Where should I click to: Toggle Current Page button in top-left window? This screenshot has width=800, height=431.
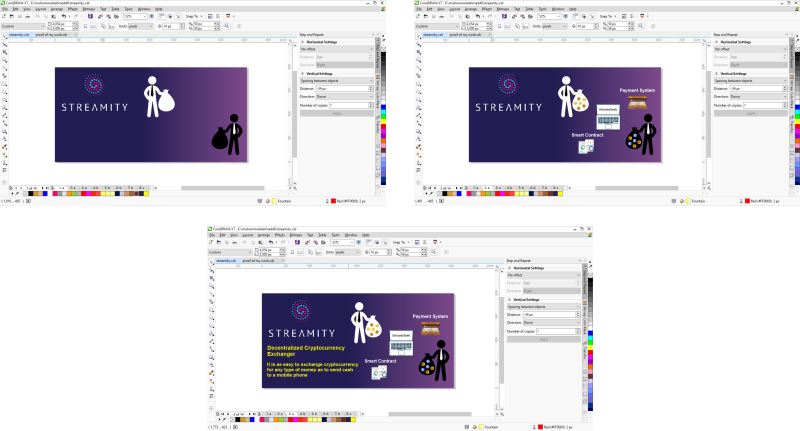pyautogui.click(x=112, y=26)
